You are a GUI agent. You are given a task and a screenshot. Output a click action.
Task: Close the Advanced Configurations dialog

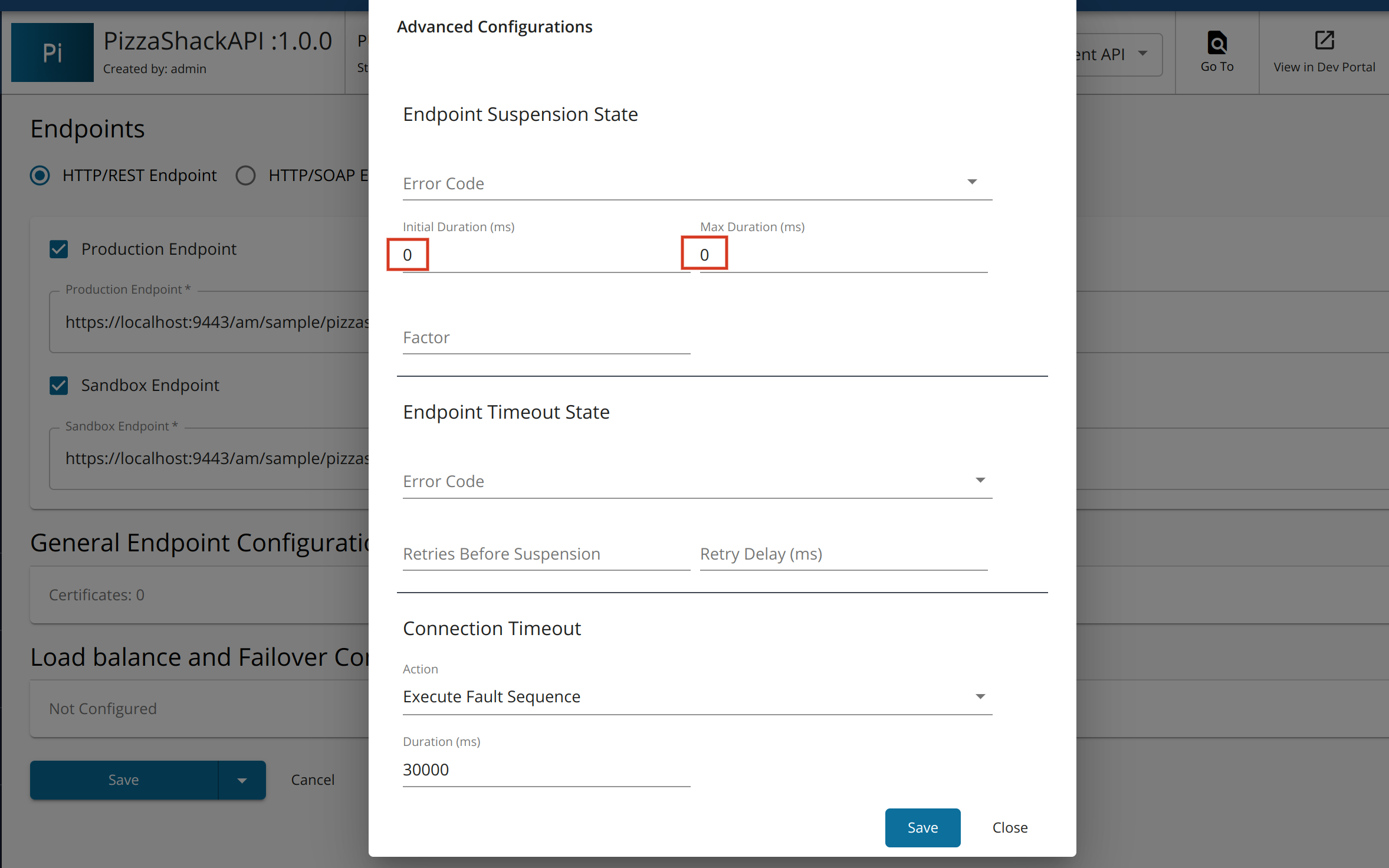[x=1009, y=827]
